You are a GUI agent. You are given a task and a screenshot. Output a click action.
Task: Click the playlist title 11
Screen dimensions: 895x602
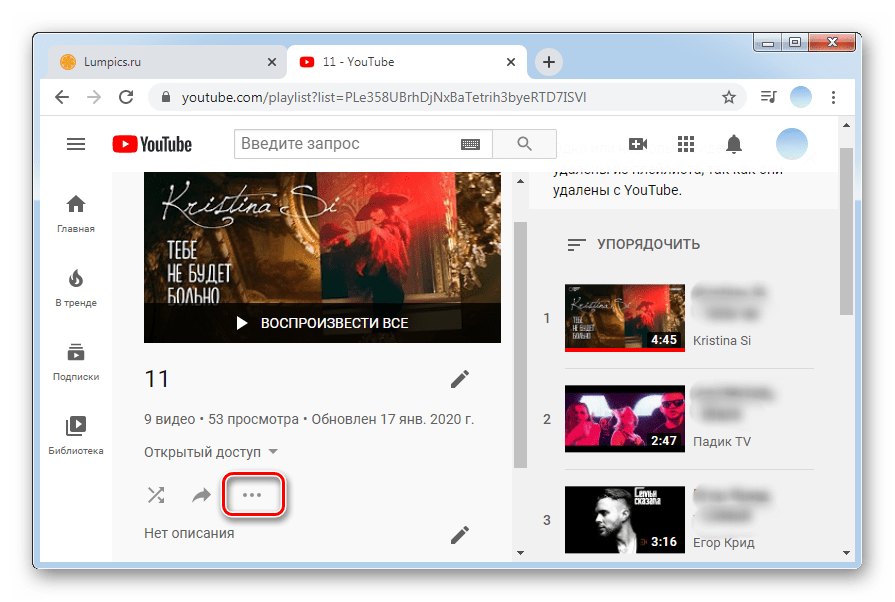156,379
